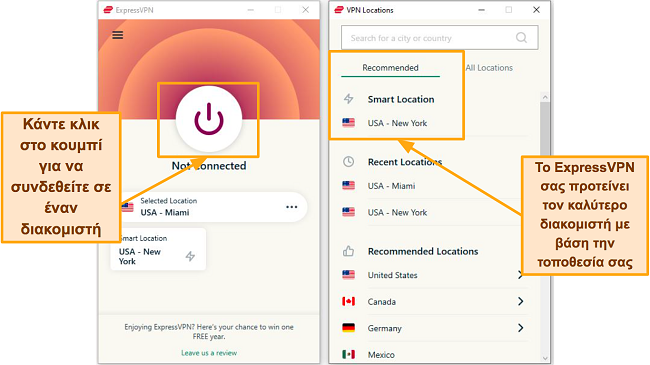The image size is (650, 365).
Task: Choose the Smart Location USA - New York card
Action: tap(158, 249)
